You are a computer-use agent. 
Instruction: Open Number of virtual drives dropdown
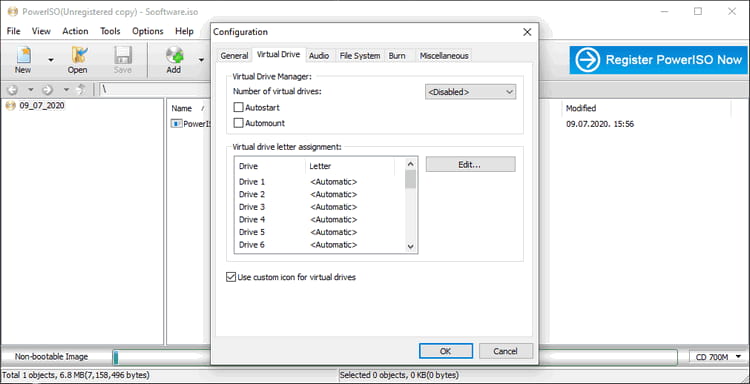(x=470, y=92)
